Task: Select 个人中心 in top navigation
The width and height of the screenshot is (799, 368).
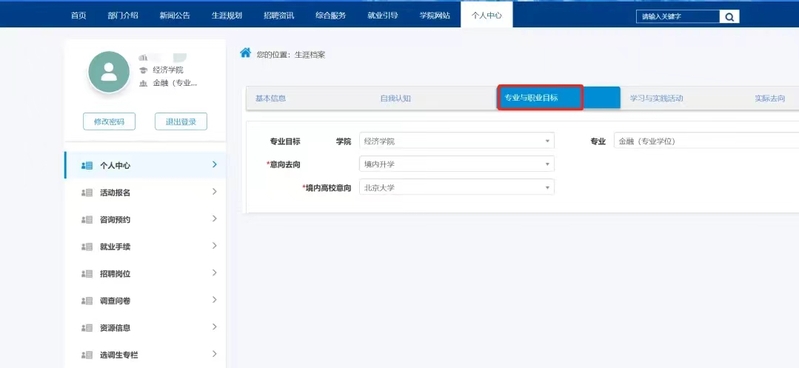Action: tap(487, 15)
